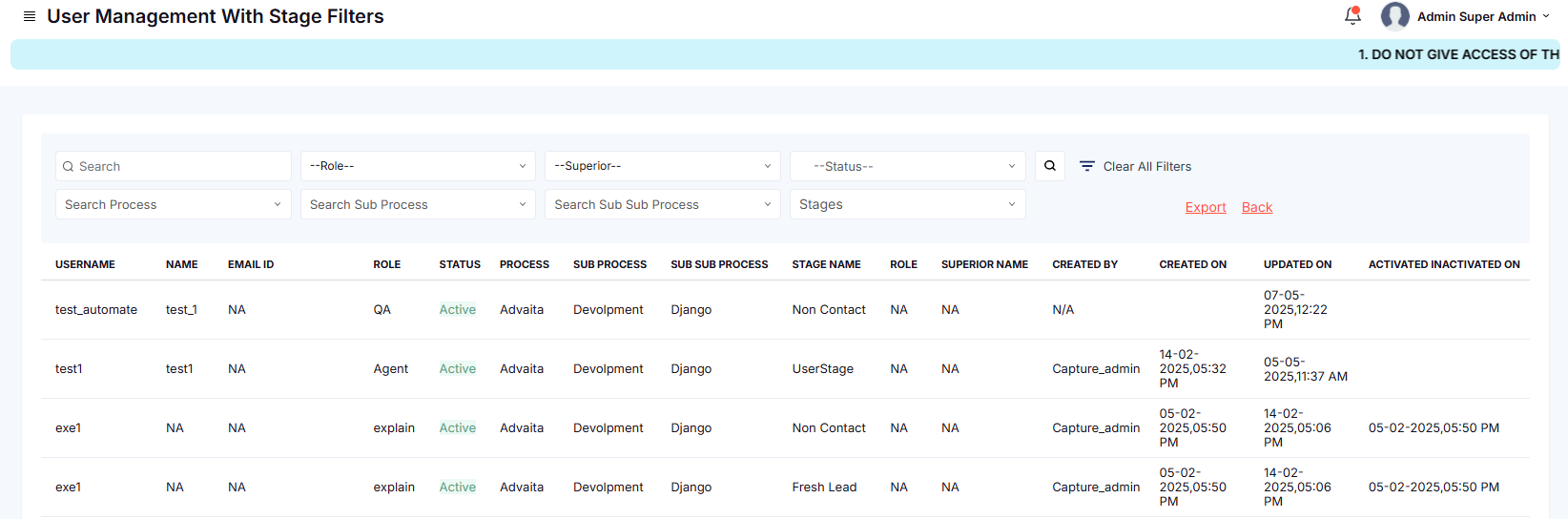Focus the Search text field
This screenshot has width=1568, height=519.
point(174,166)
